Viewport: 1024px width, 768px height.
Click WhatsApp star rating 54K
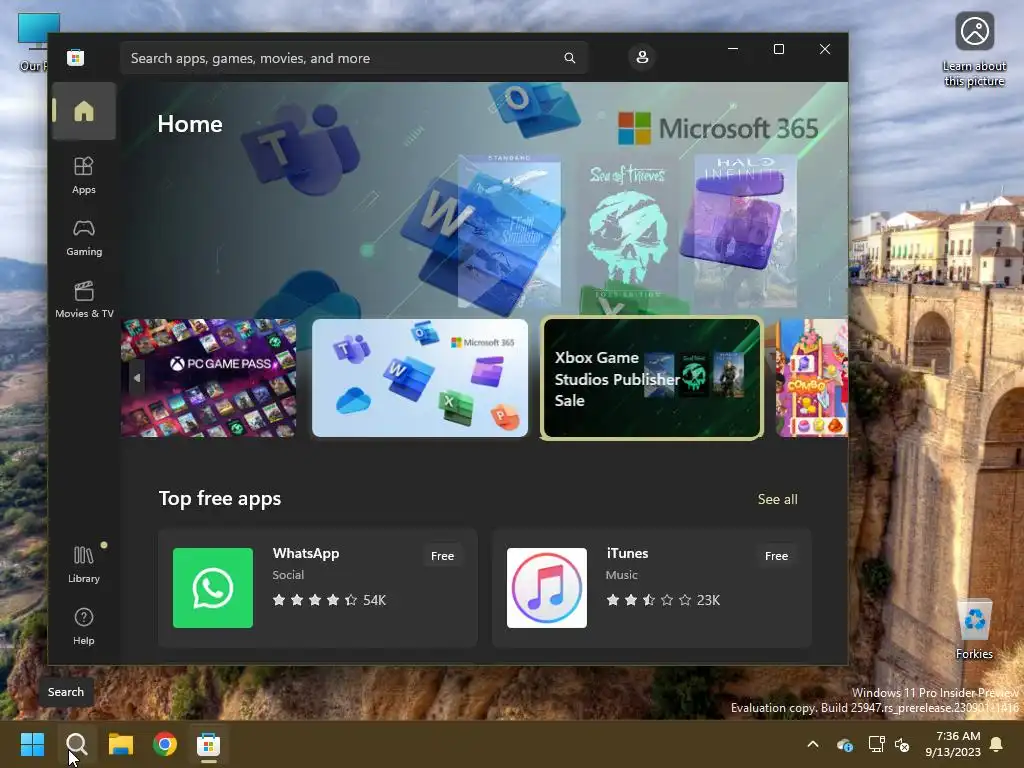(329, 600)
